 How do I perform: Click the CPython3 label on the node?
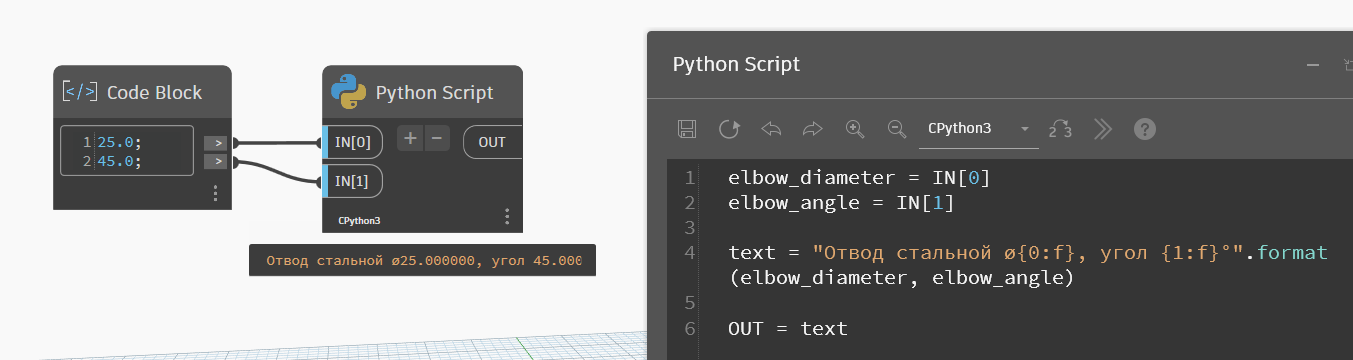359,220
